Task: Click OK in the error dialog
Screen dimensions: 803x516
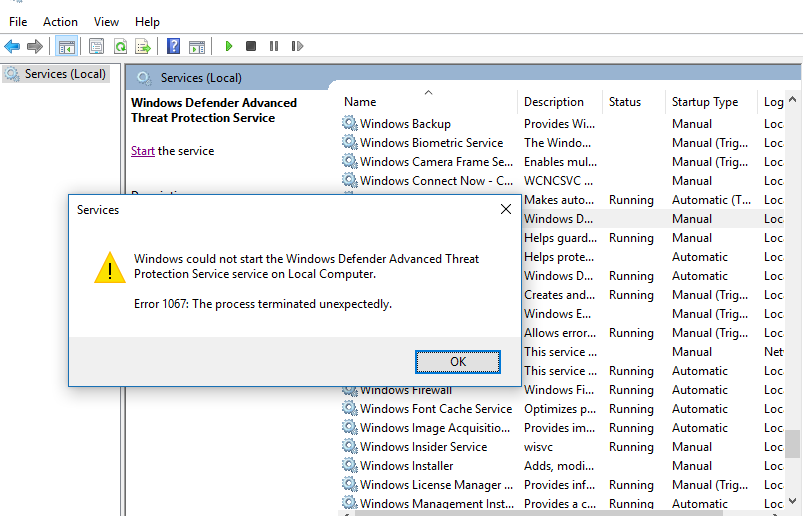Action: (x=458, y=361)
